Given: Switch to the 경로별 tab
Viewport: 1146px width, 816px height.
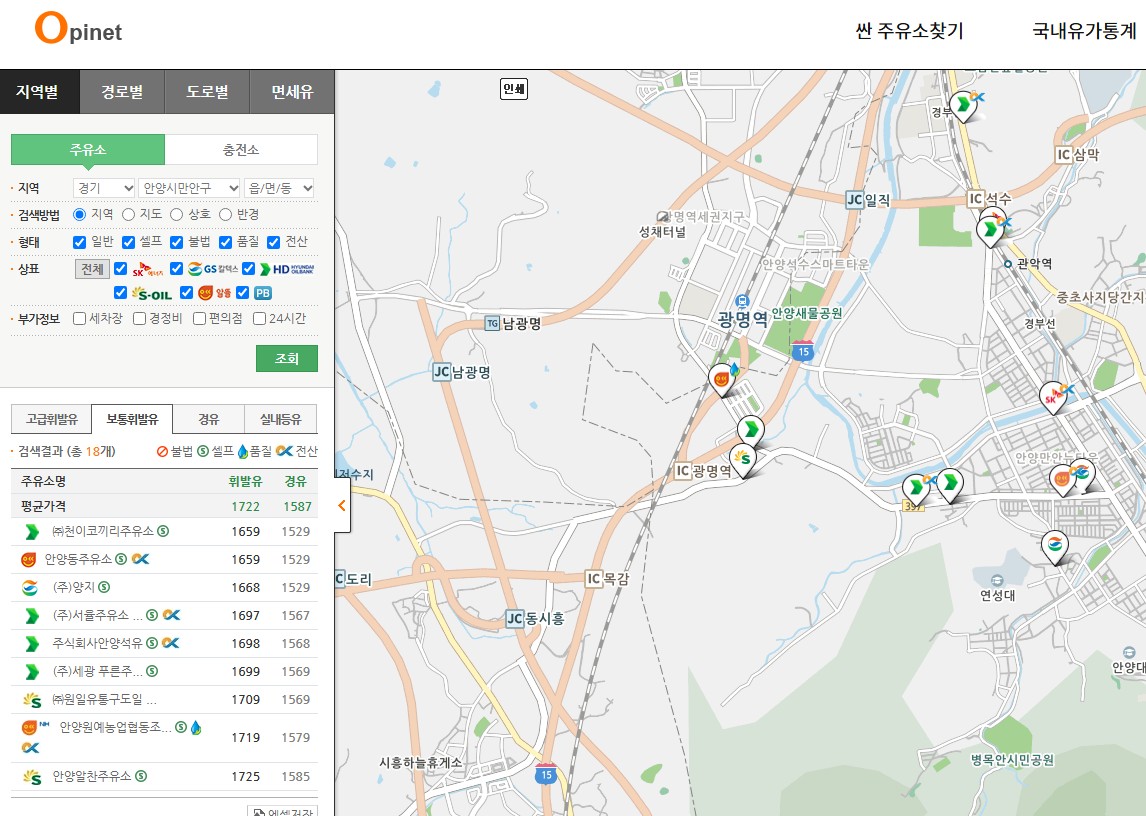Looking at the screenshot, I should [x=122, y=92].
